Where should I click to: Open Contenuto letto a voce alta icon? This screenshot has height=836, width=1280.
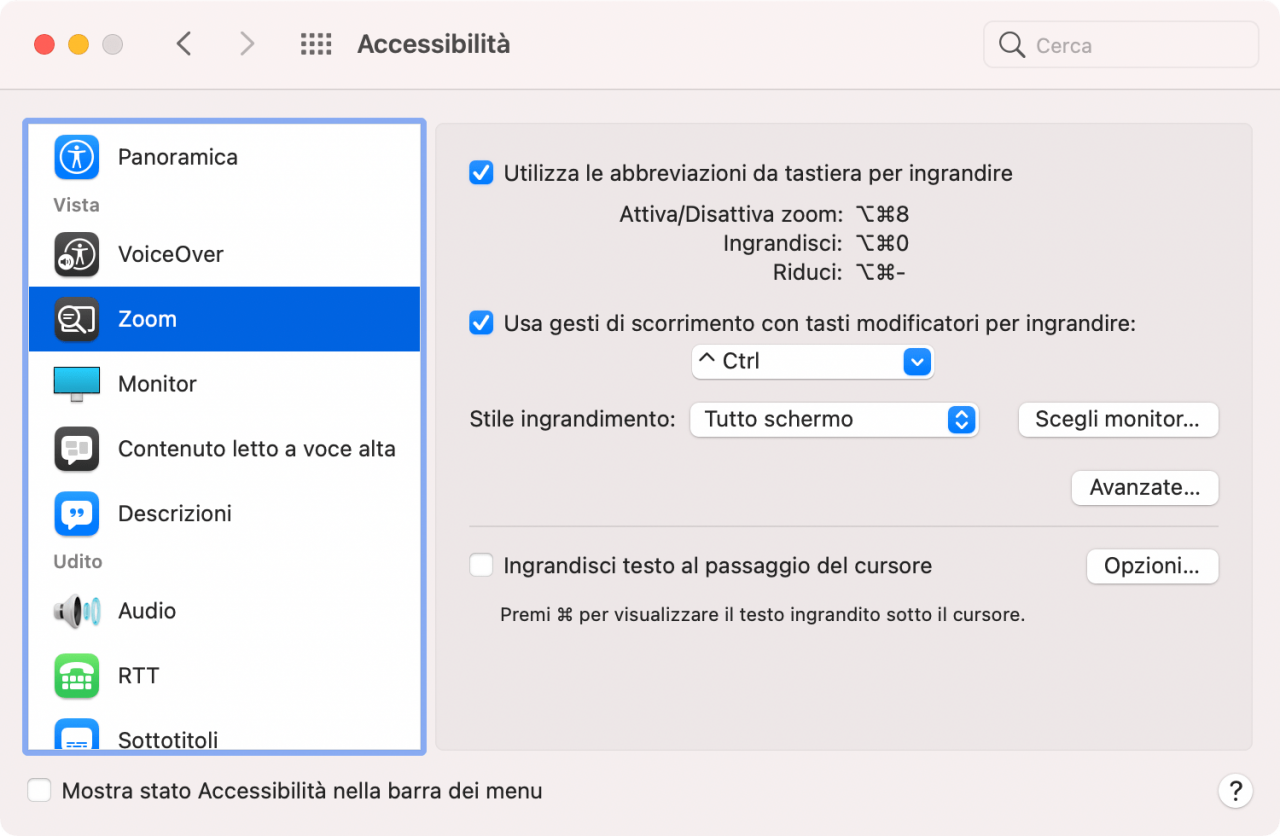coord(76,449)
